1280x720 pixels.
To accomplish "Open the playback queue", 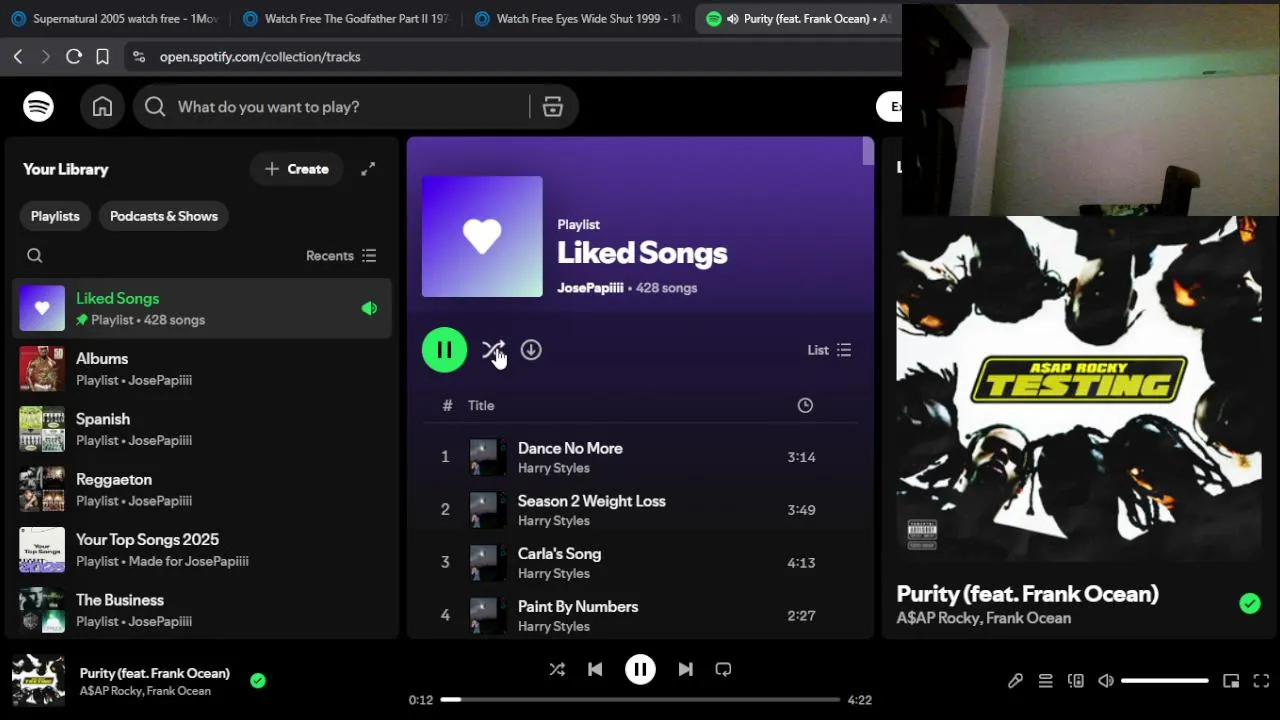I will [1045, 681].
